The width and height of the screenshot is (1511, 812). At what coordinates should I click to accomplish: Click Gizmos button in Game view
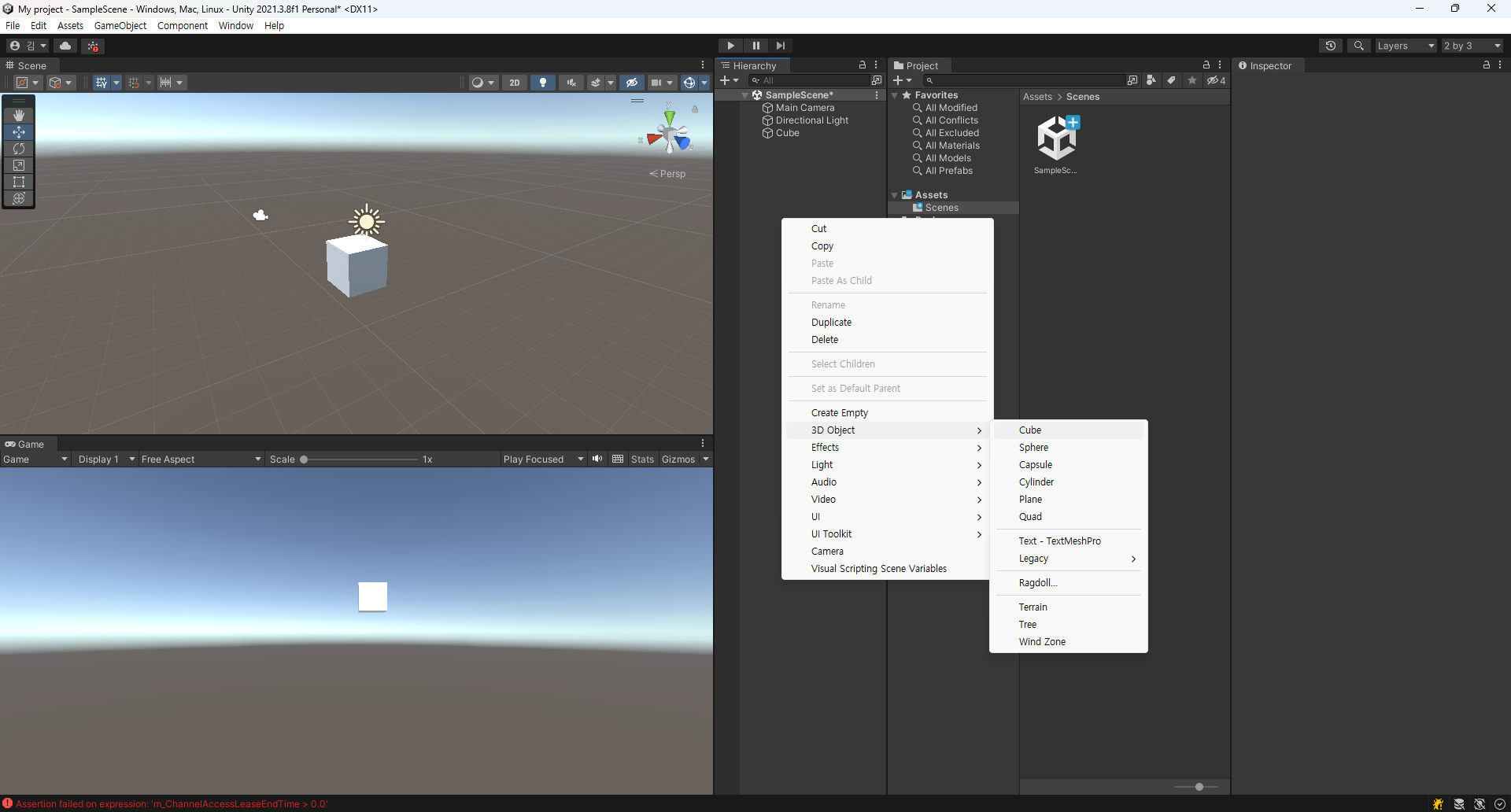point(678,460)
